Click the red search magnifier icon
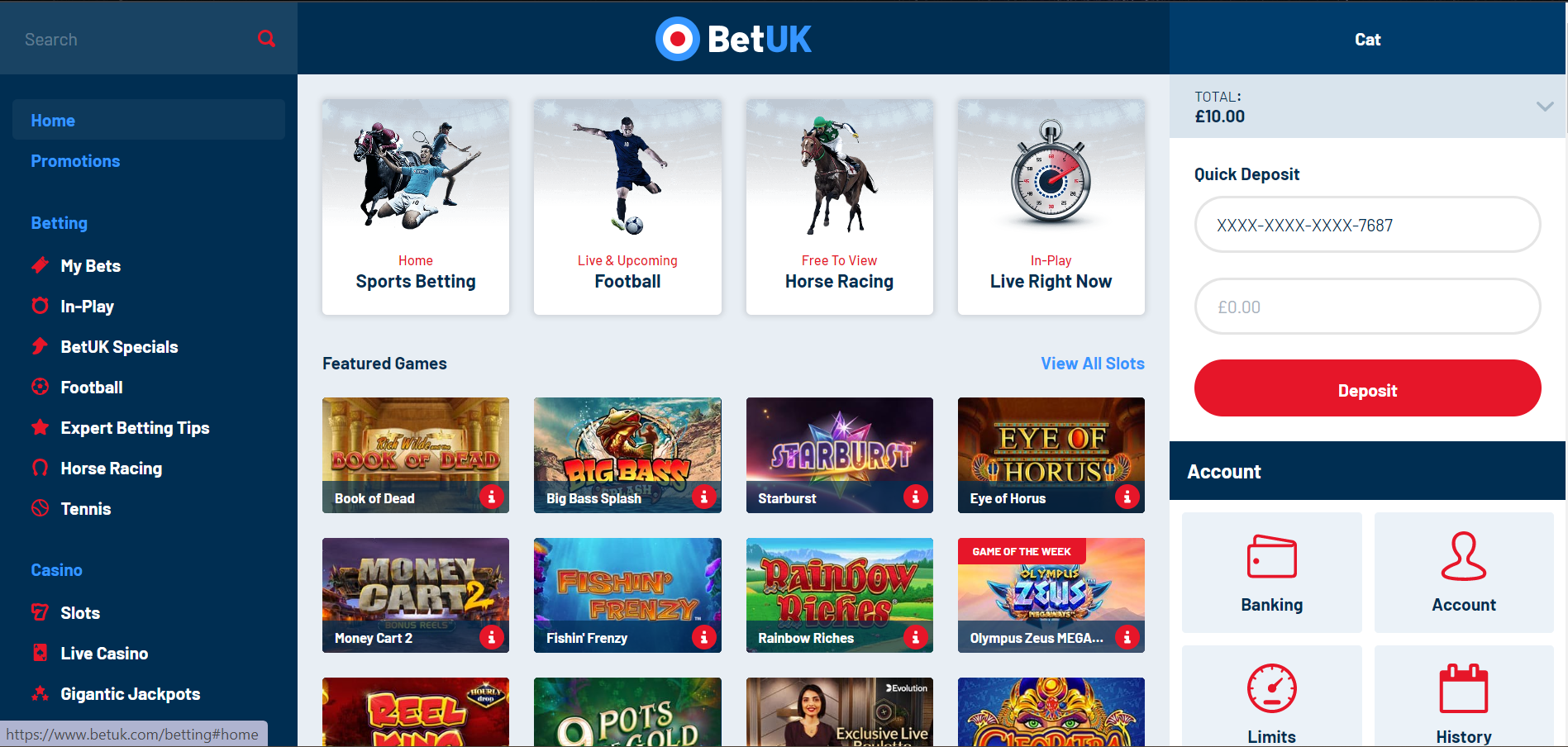This screenshot has width=1568, height=747. coord(266,38)
